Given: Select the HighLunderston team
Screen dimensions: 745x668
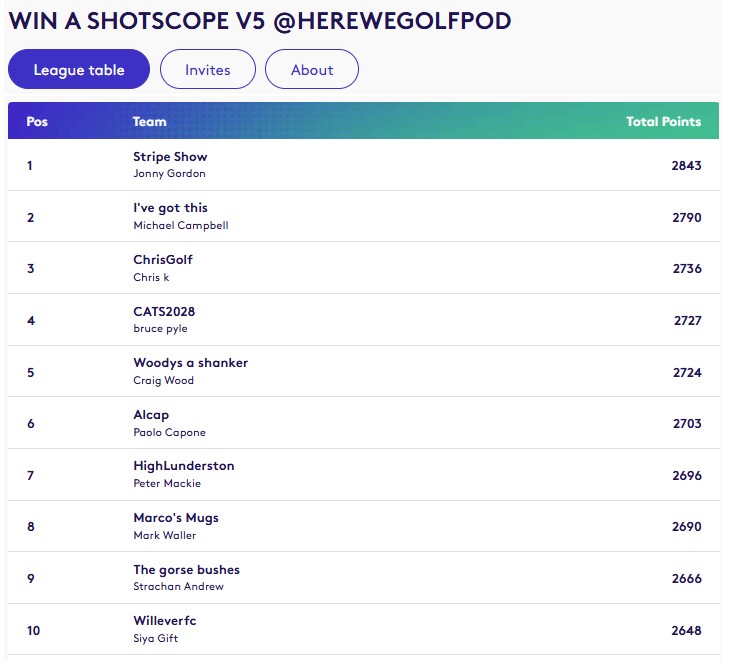Looking at the screenshot, I should pos(183,466).
